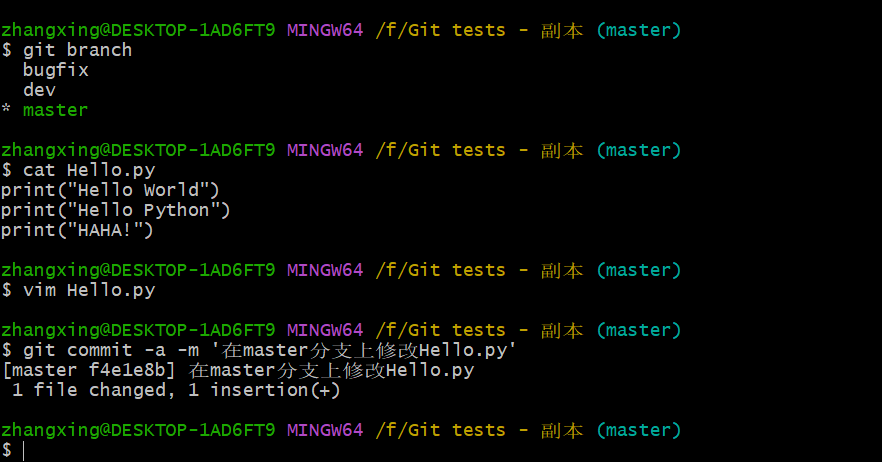Image resolution: width=882 pixels, height=462 pixels.
Task: Click the commit message in the '[master' output line
Action: pyautogui.click(x=331, y=370)
